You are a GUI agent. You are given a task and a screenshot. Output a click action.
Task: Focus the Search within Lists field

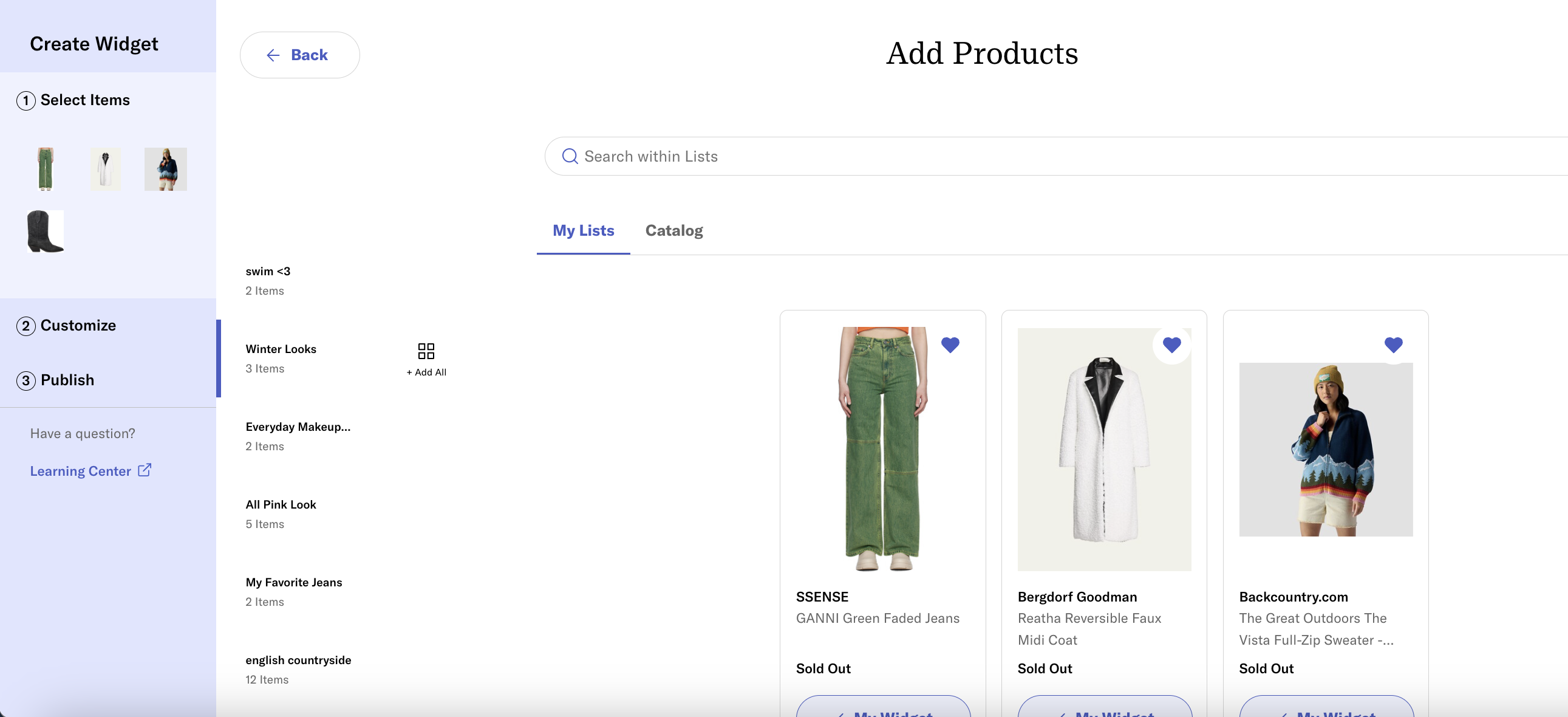pyautogui.click(x=1056, y=157)
